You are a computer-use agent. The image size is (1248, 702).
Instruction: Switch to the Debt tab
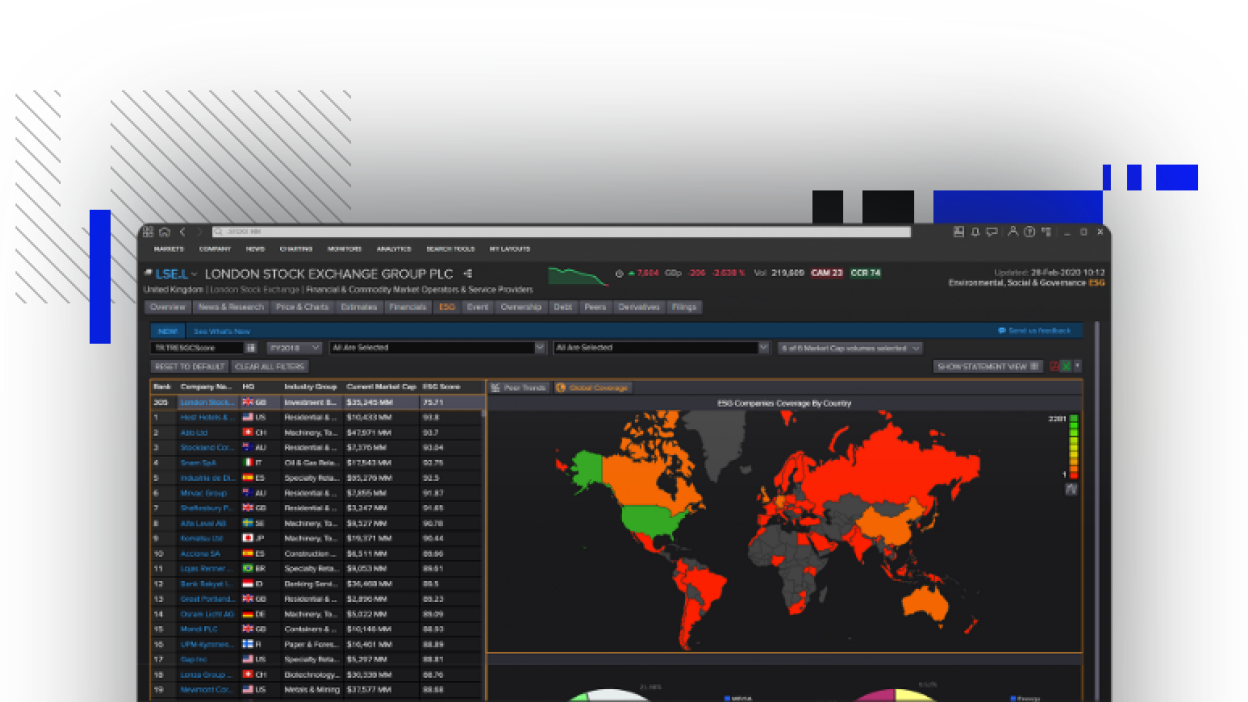[x=564, y=307]
